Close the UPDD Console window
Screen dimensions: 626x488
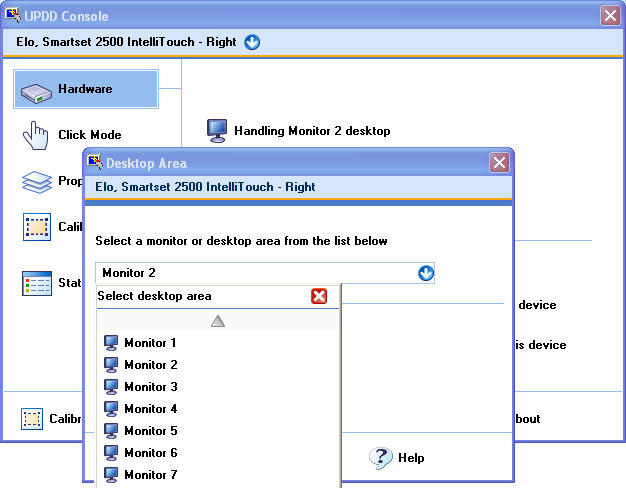click(610, 16)
